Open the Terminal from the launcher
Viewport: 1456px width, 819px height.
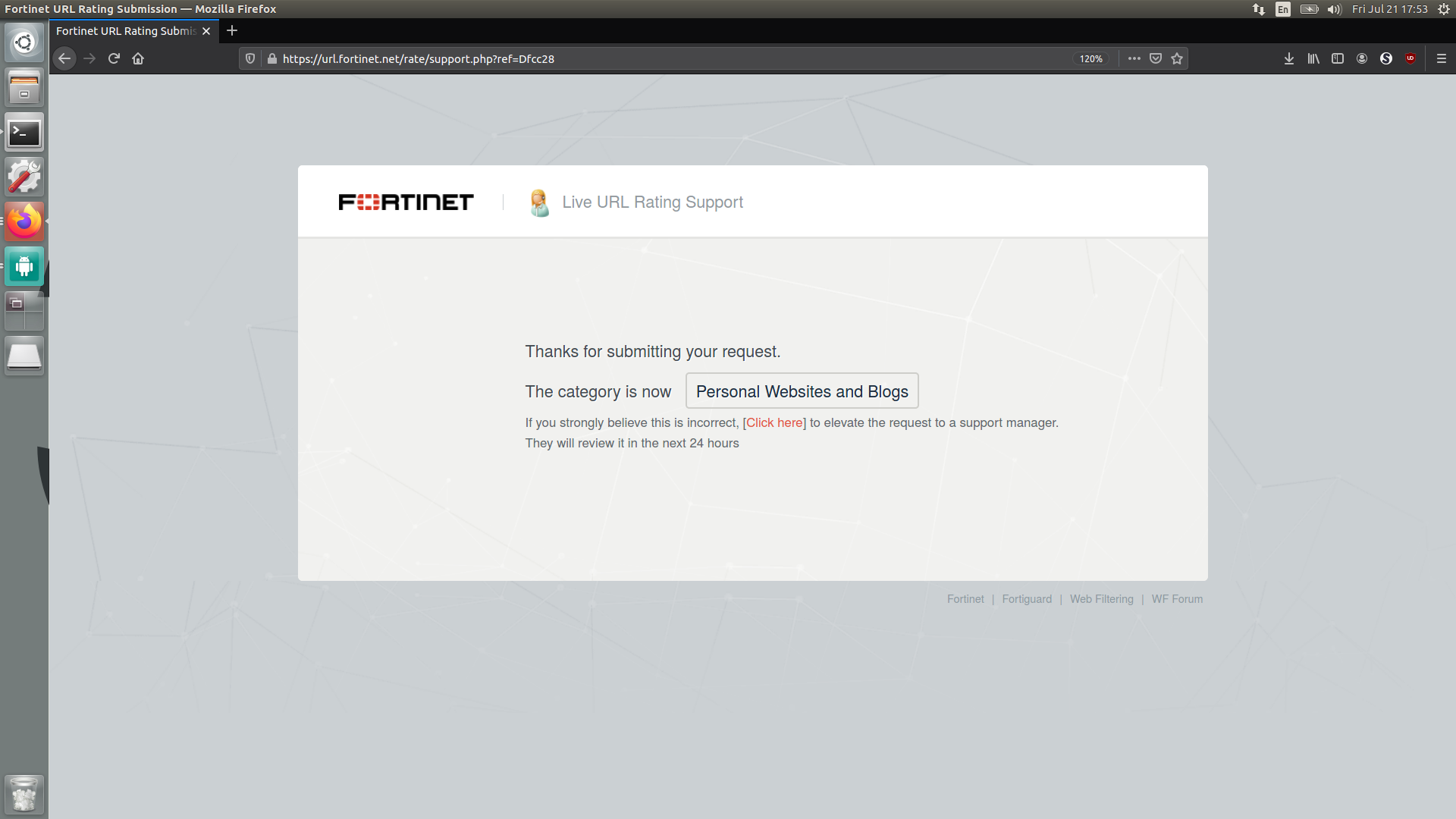(x=24, y=133)
